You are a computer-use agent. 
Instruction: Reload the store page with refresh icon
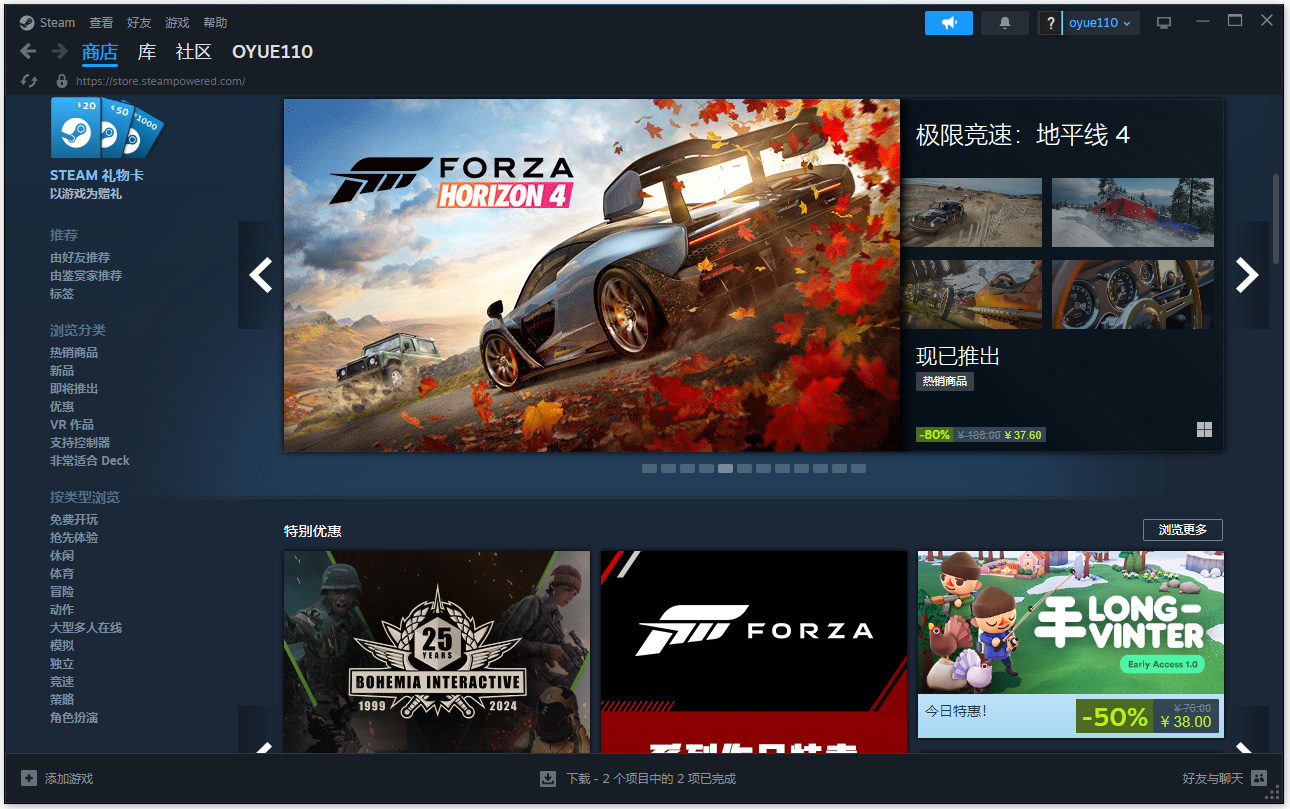pyautogui.click(x=28, y=80)
